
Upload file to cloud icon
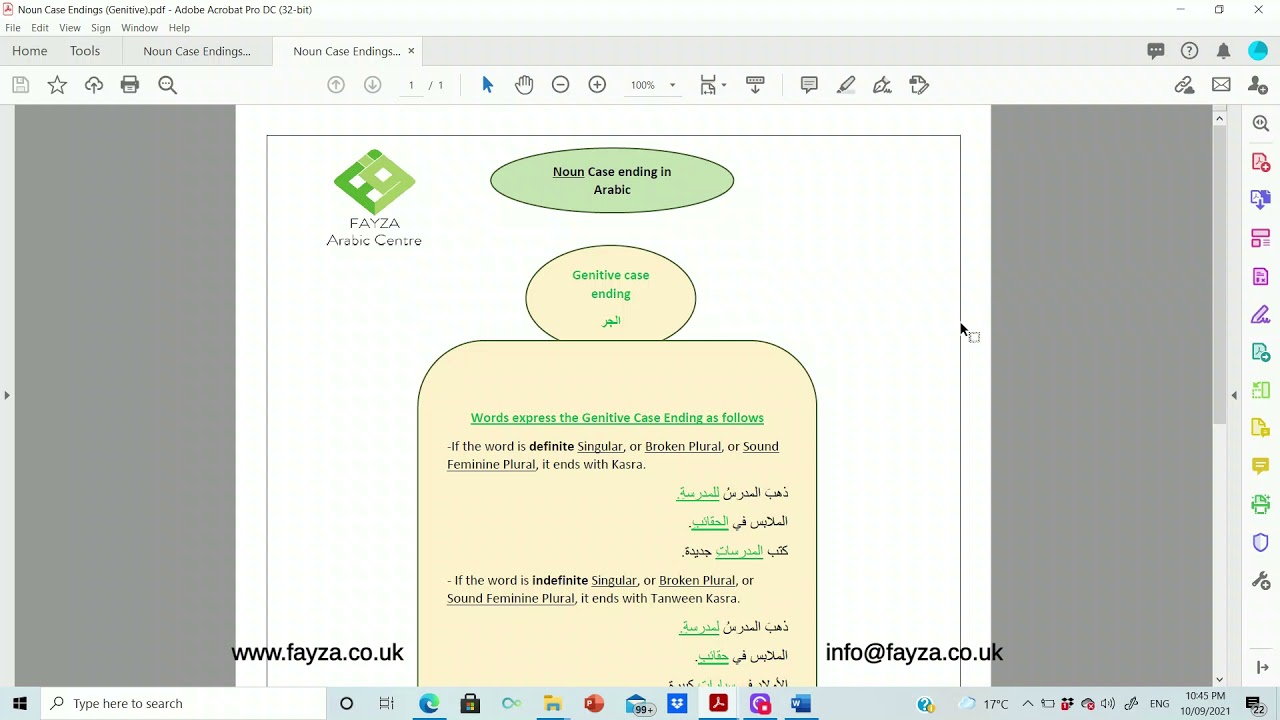click(x=94, y=85)
